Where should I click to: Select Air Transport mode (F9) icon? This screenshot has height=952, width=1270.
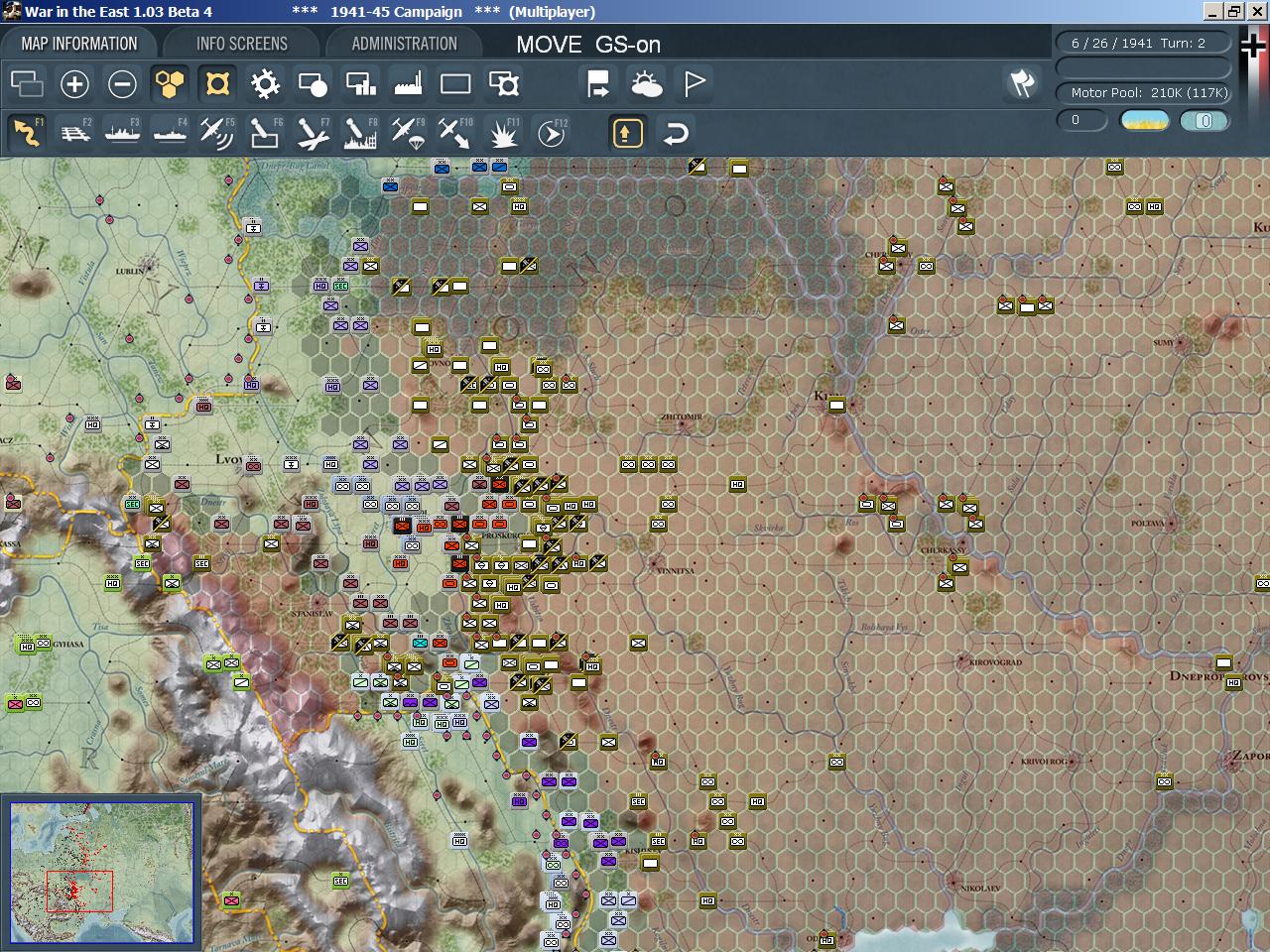[x=408, y=132]
